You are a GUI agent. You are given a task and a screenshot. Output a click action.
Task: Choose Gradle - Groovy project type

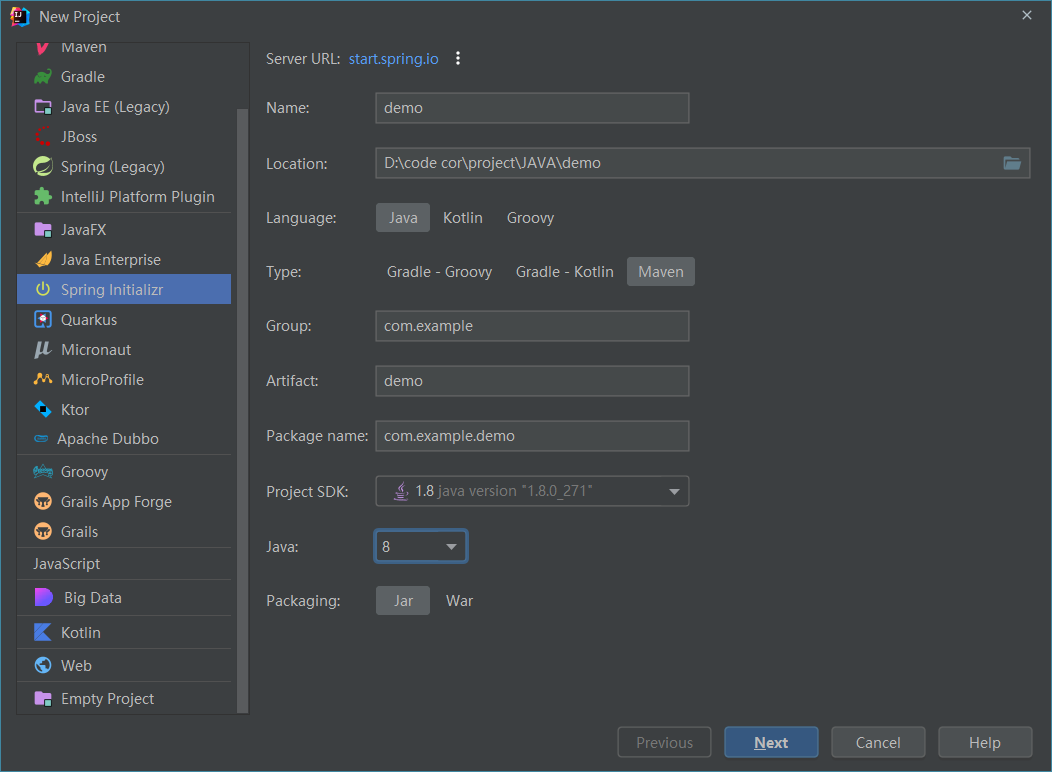pos(439,272)
